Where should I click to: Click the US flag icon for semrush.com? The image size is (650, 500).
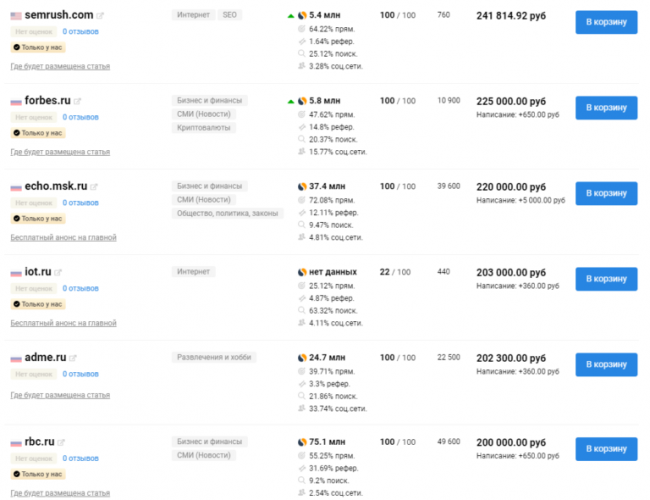16,16
